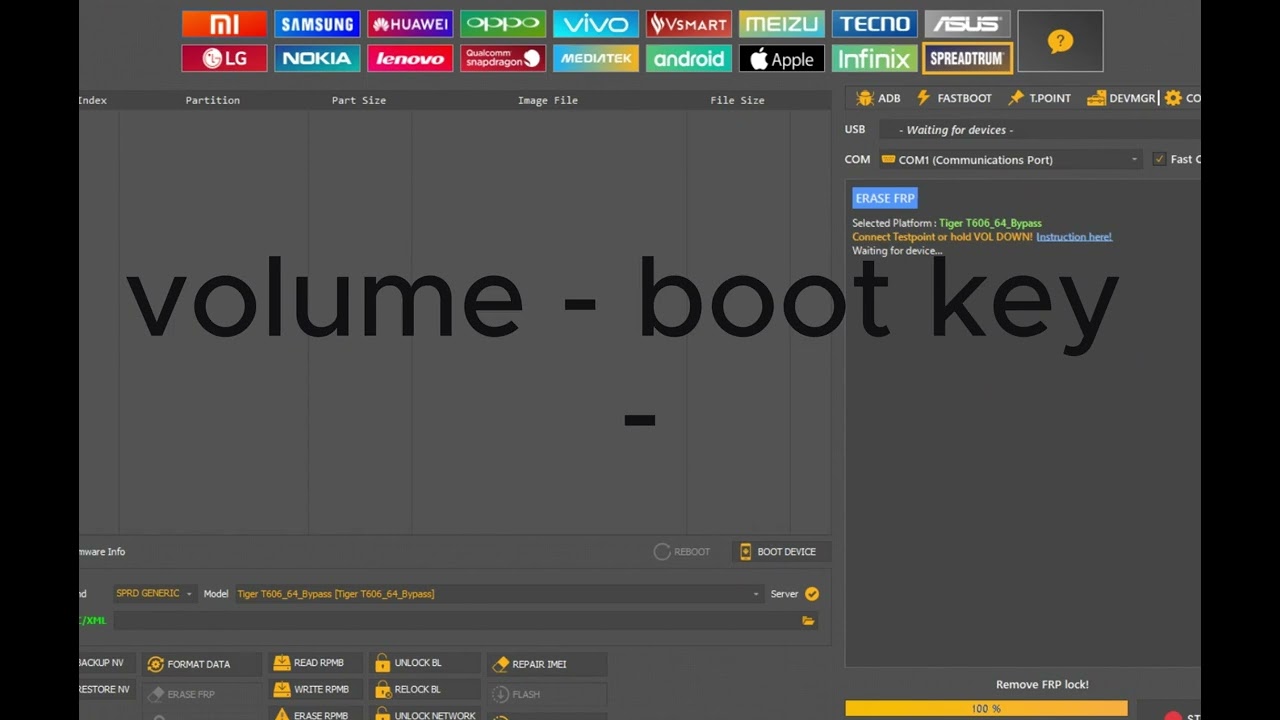Click the USB waiting for devices field
Image resolution: width=1280 pixels, height=720 pixels.
click(x=1039, y=130)
